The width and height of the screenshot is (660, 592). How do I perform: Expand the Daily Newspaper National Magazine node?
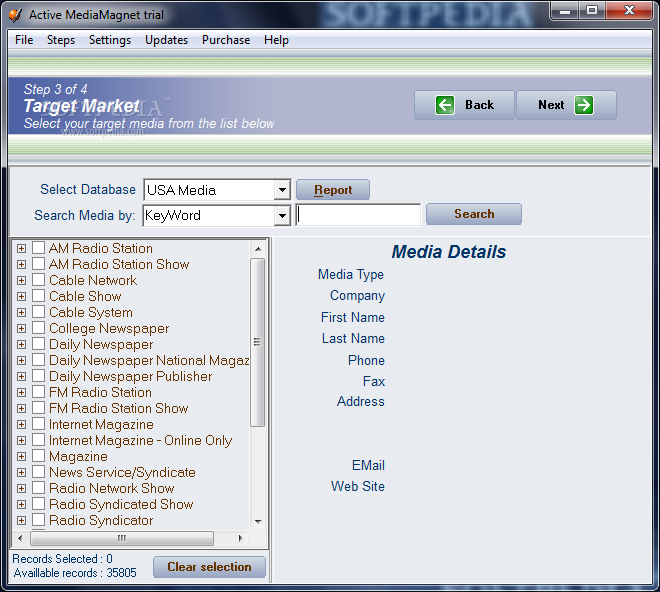pos(21,360)
